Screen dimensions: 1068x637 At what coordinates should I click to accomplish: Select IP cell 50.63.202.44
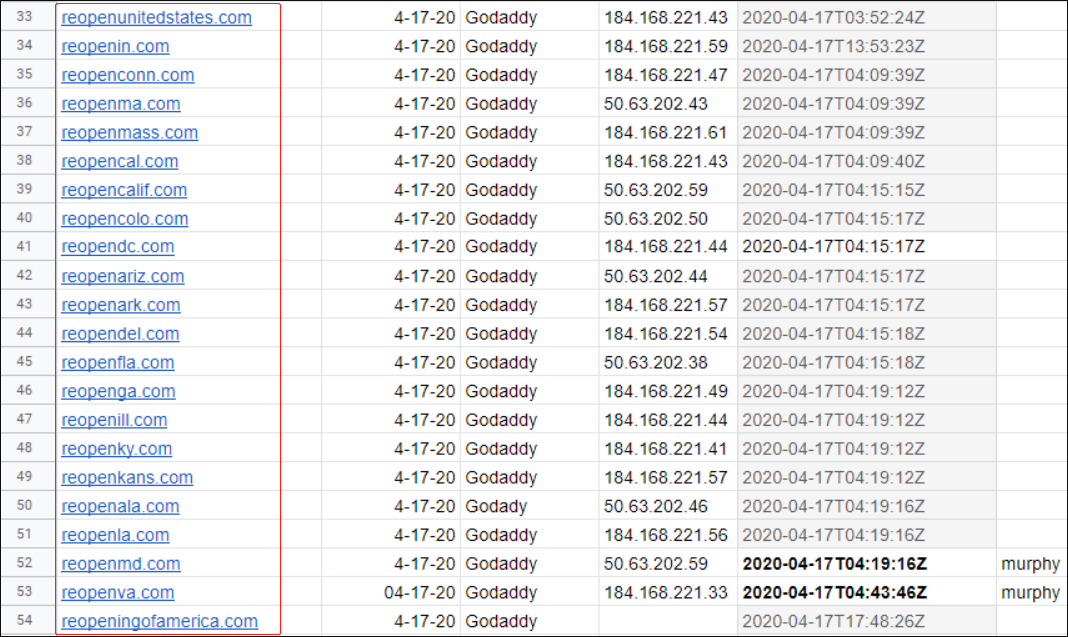(668, 276)
